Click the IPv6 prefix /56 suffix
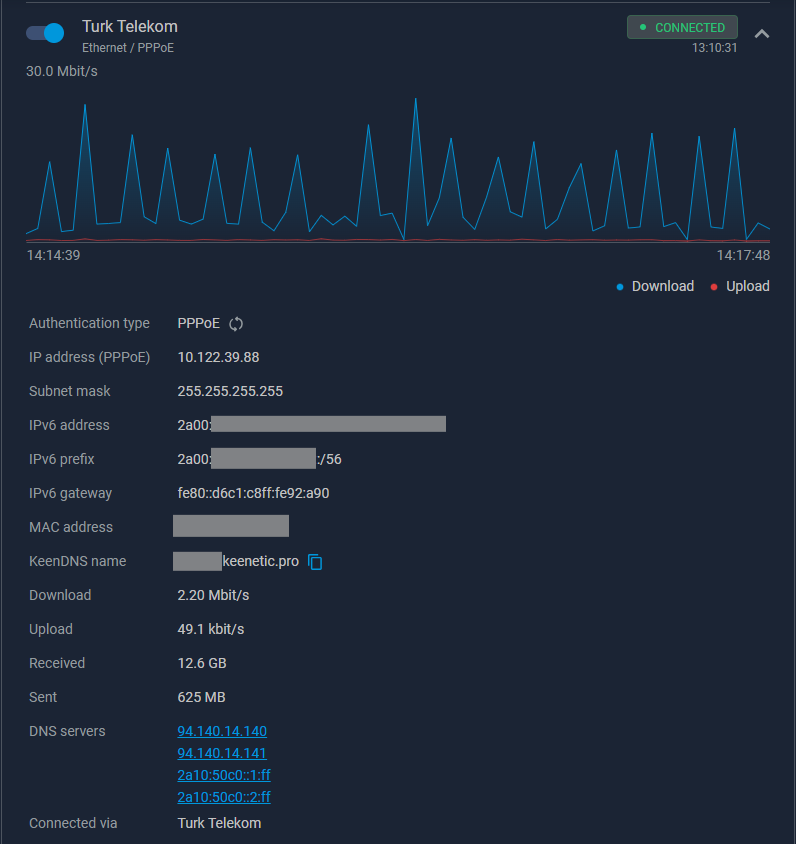Viewport: 796px width, 844px height. tap(329, 459)
